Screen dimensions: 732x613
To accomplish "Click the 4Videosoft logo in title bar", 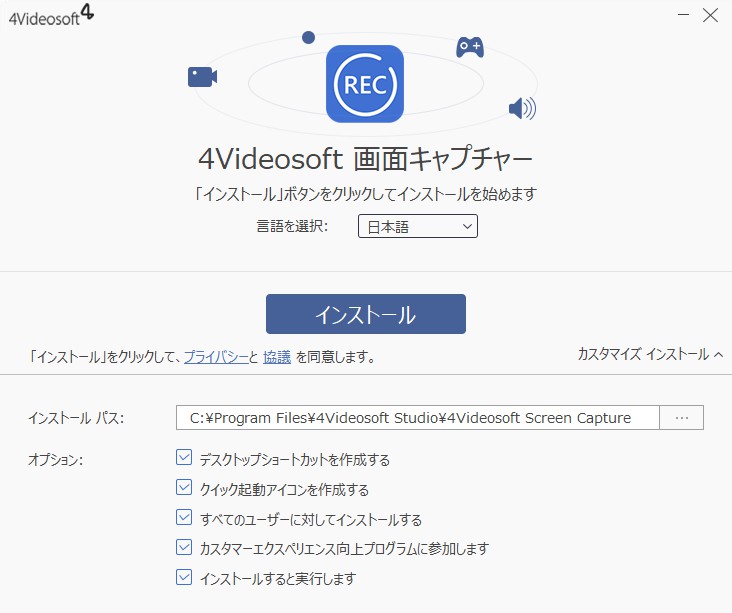I will click(51, 15).
